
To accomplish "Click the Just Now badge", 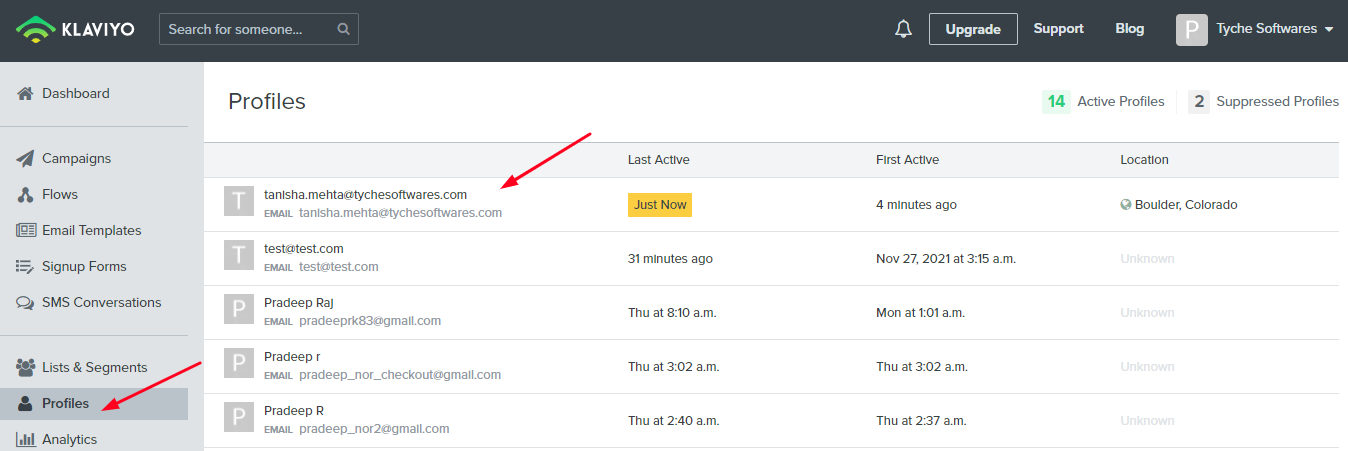I will click(x=660, y=204).
